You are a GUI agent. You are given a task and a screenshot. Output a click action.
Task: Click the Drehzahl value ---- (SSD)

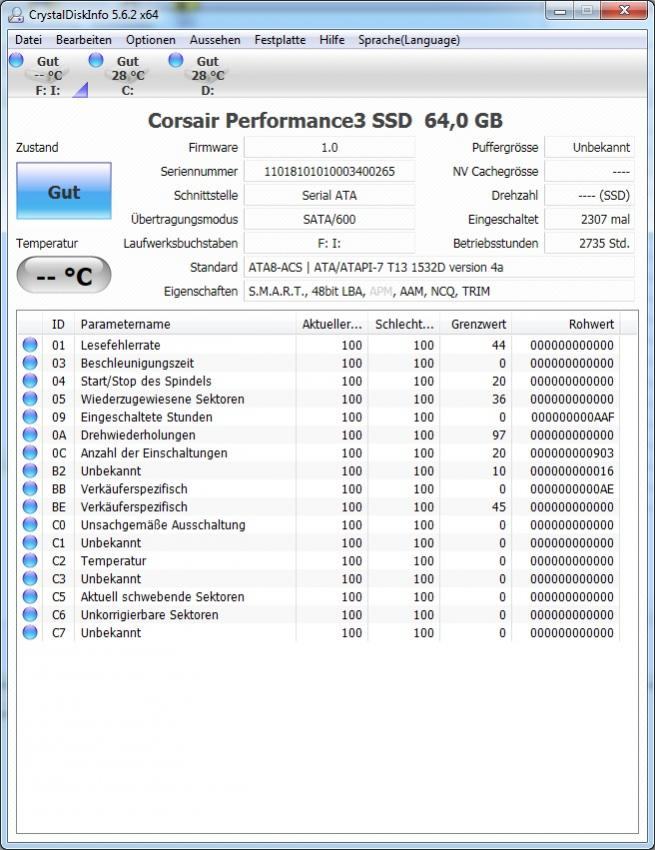pos(589,195)
